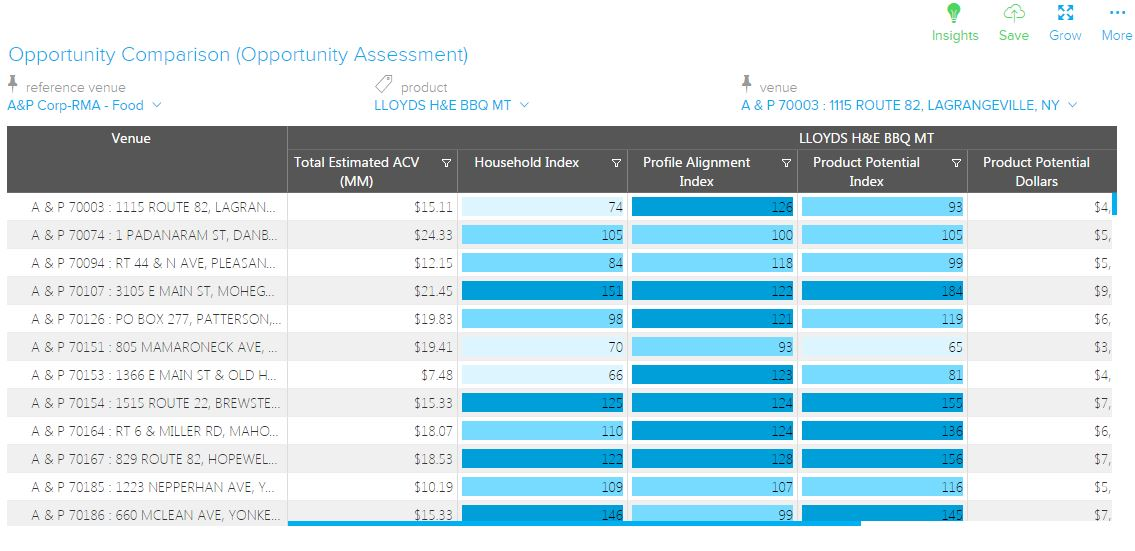Click the reference venue pin icon
Screen dimensions: 1135x551
13,83
